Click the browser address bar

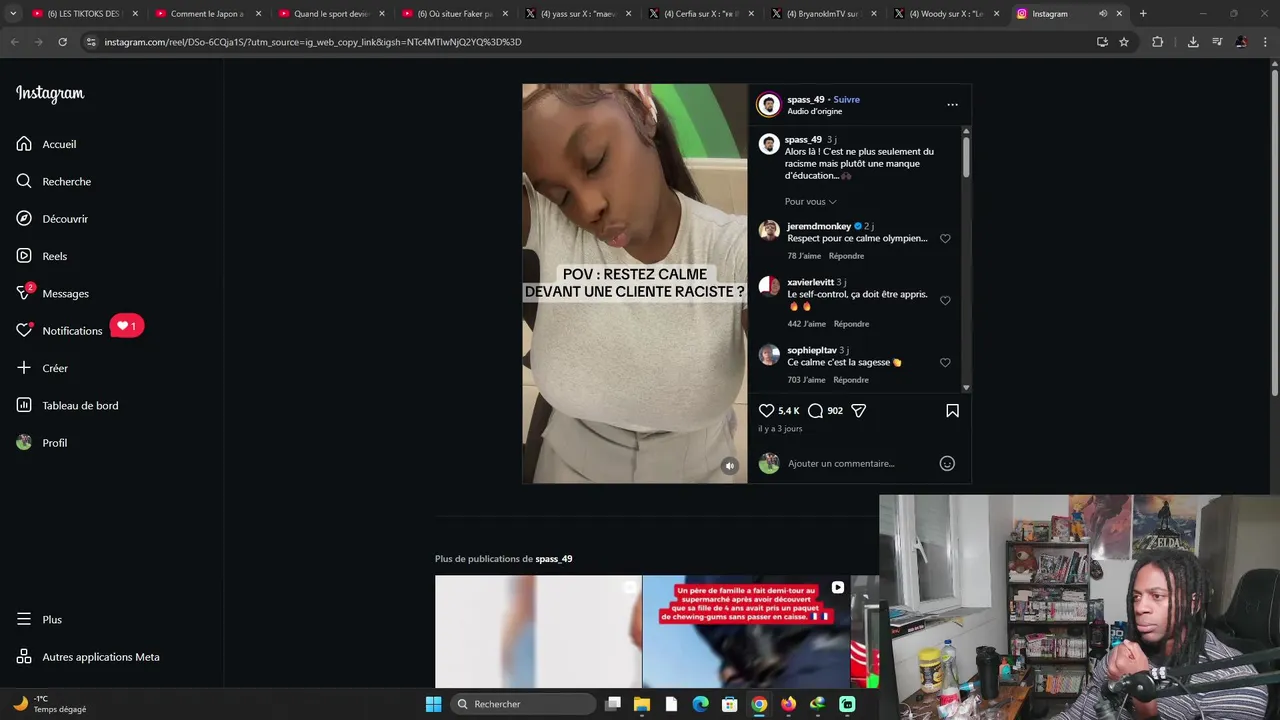(590, 42)
